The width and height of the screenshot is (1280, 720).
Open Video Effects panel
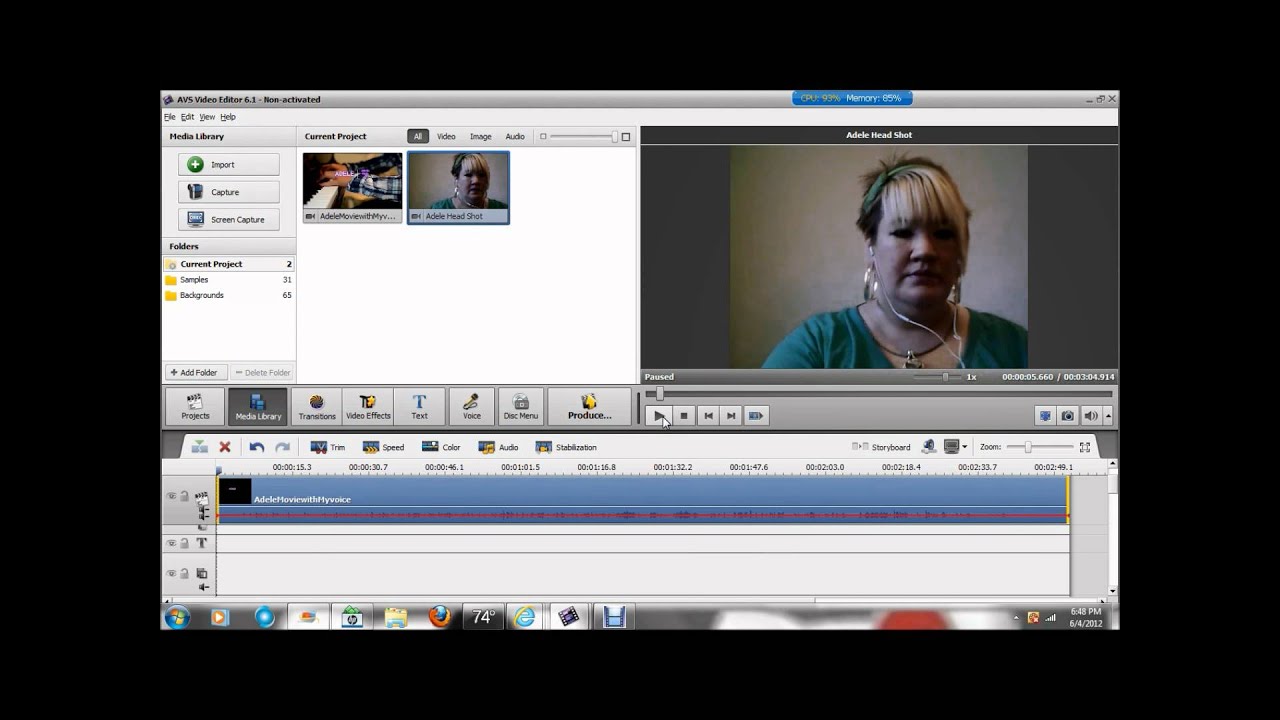368,406
